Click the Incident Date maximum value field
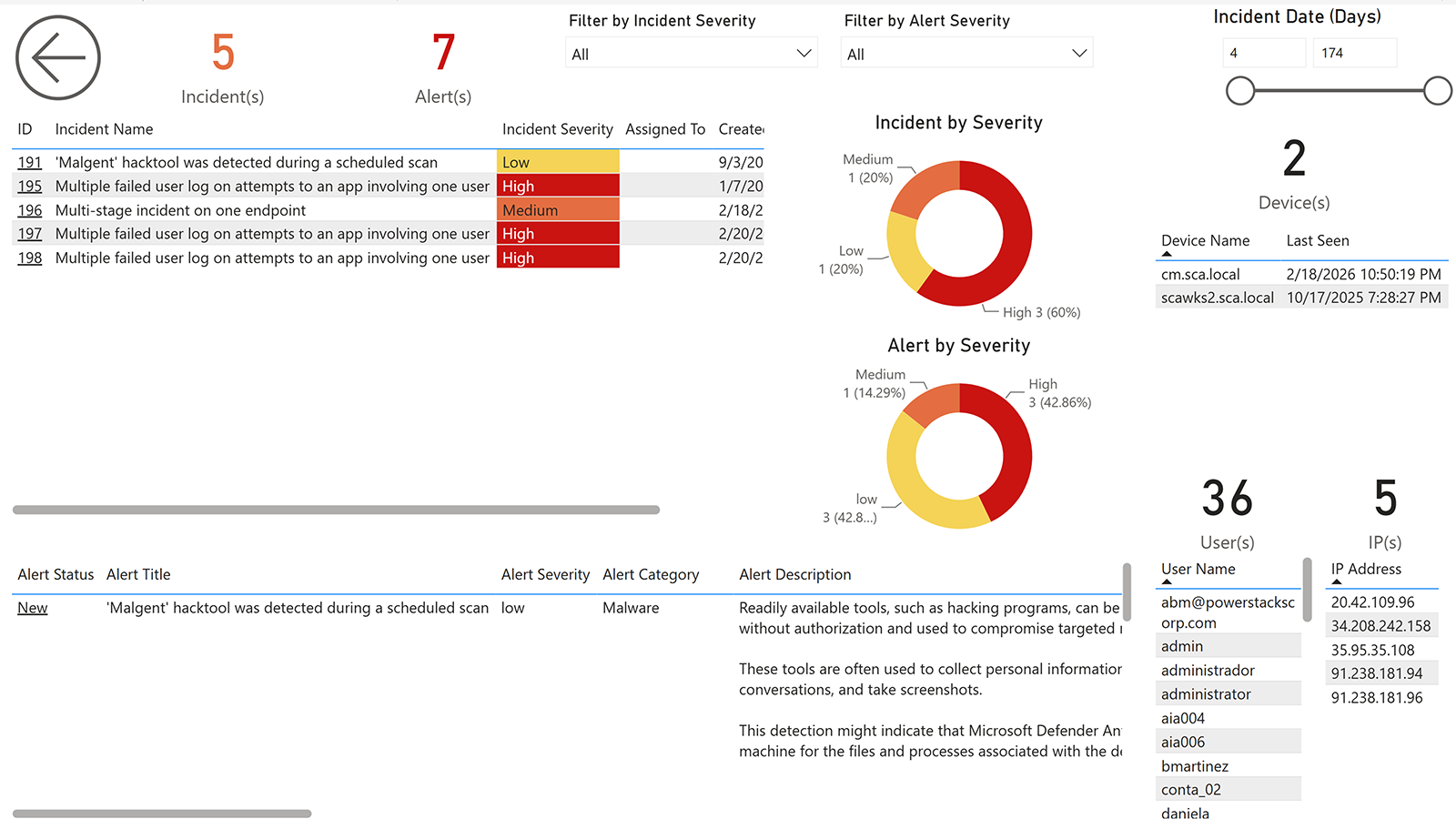This screenshot has height=819, width=1456. [1355, 53]
